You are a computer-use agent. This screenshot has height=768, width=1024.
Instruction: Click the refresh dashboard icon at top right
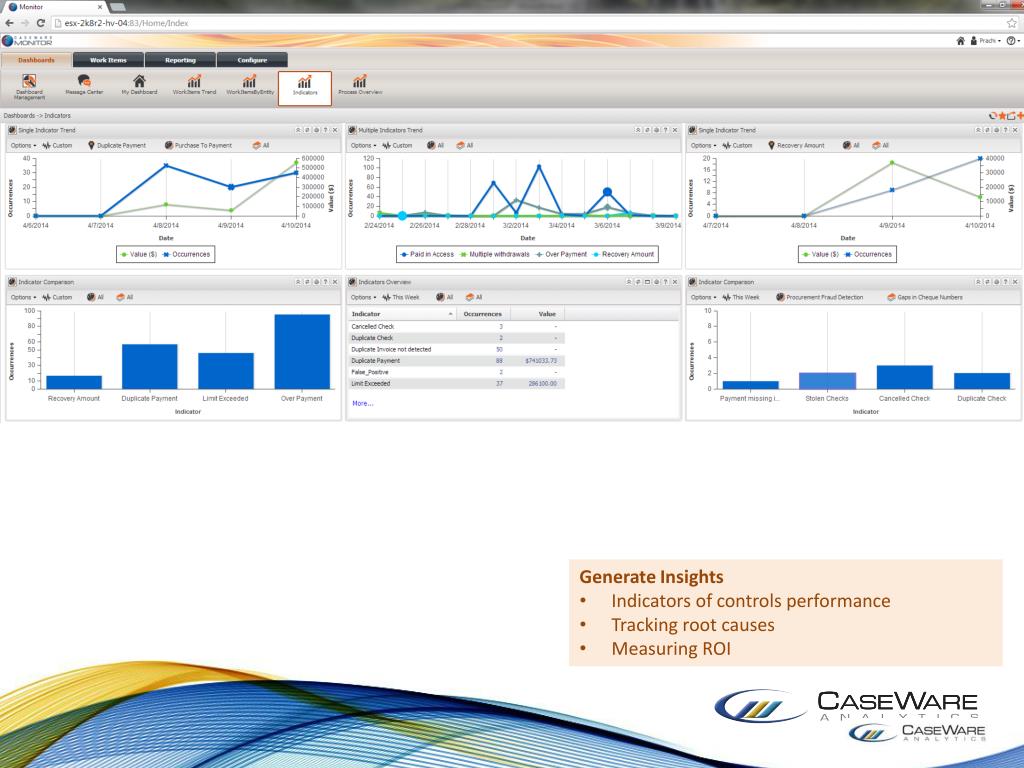coord(993,116)
